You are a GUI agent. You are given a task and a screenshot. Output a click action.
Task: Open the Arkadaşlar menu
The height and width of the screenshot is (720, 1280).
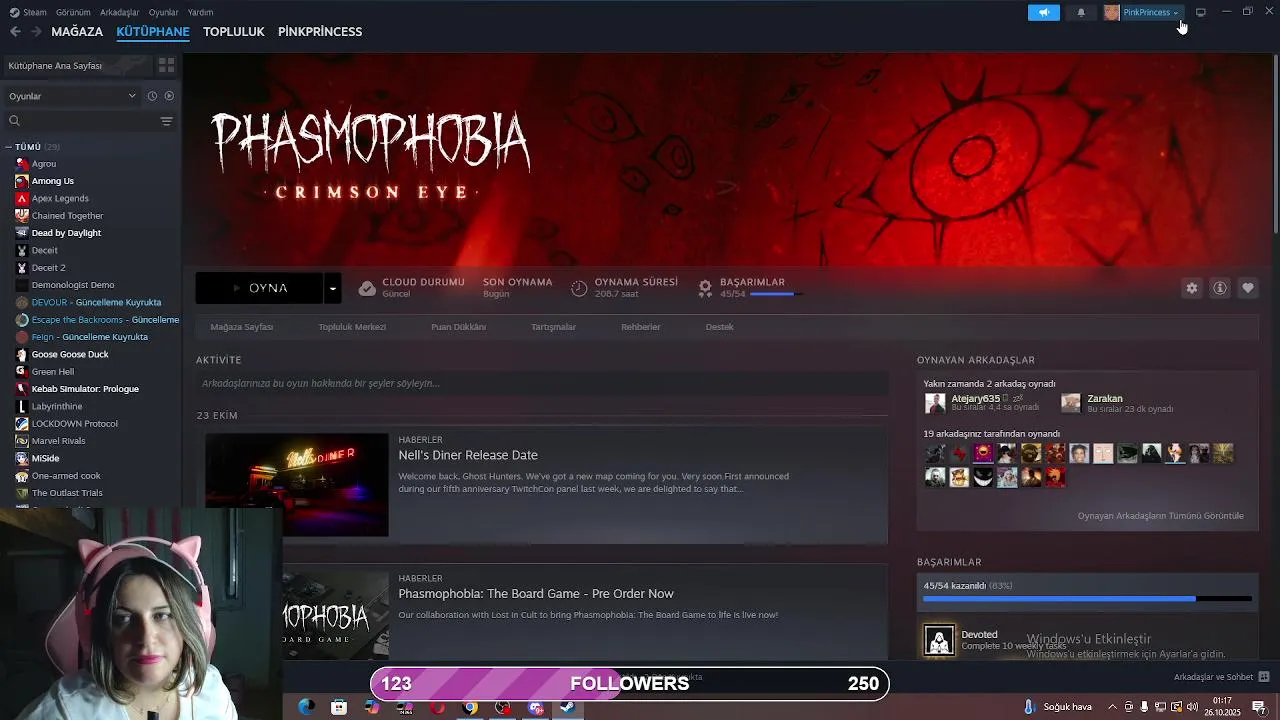click(120, 12)
